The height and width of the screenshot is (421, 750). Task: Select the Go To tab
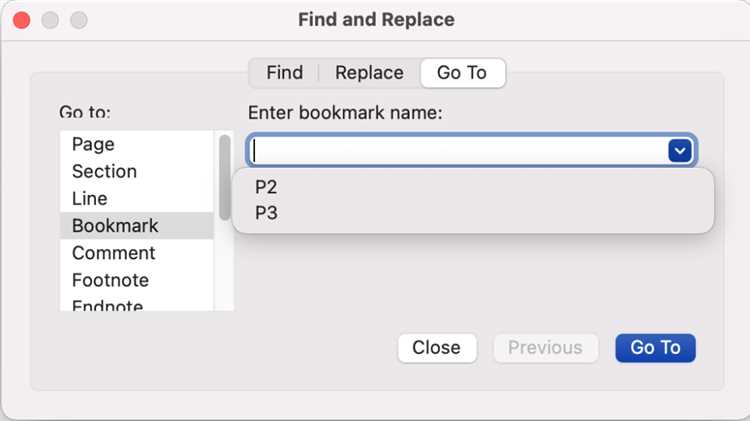tap(462, 73)
